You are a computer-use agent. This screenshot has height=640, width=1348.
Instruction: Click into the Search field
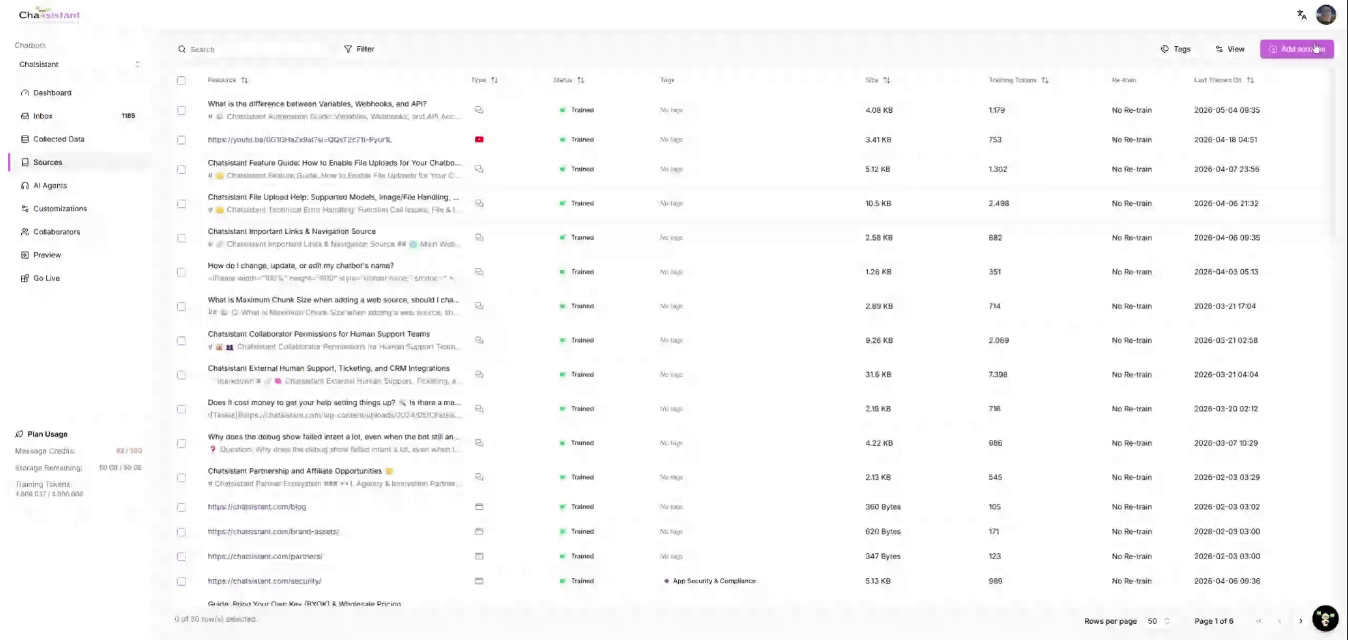253,49
